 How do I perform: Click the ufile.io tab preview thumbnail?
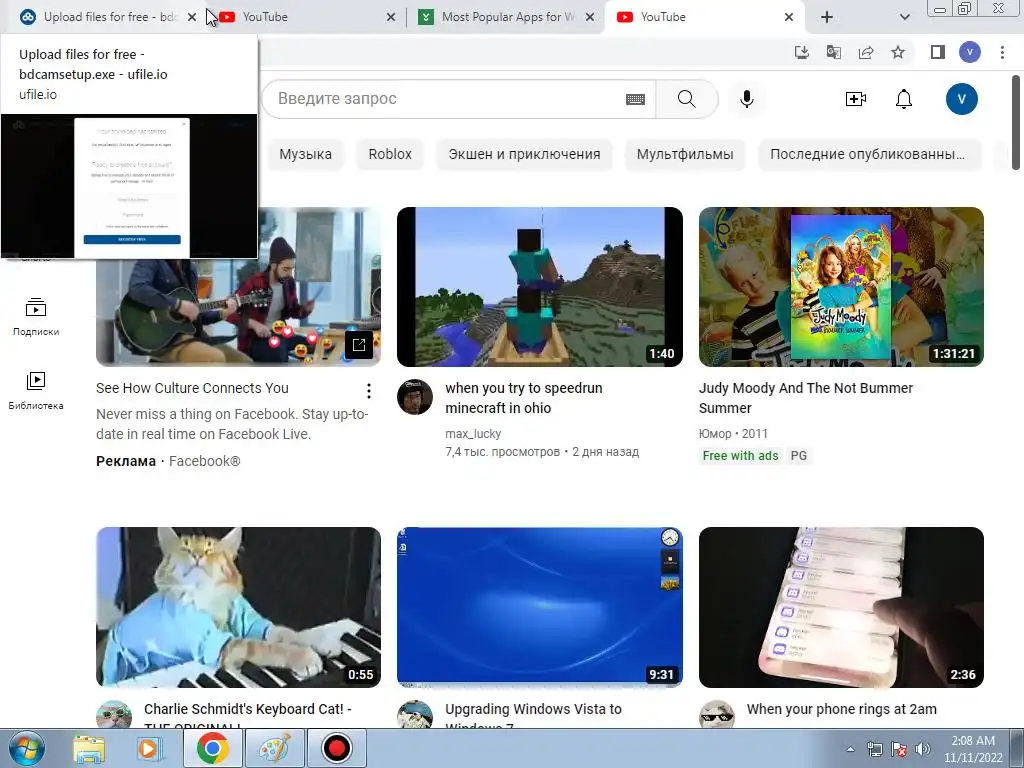coord(129,186)
